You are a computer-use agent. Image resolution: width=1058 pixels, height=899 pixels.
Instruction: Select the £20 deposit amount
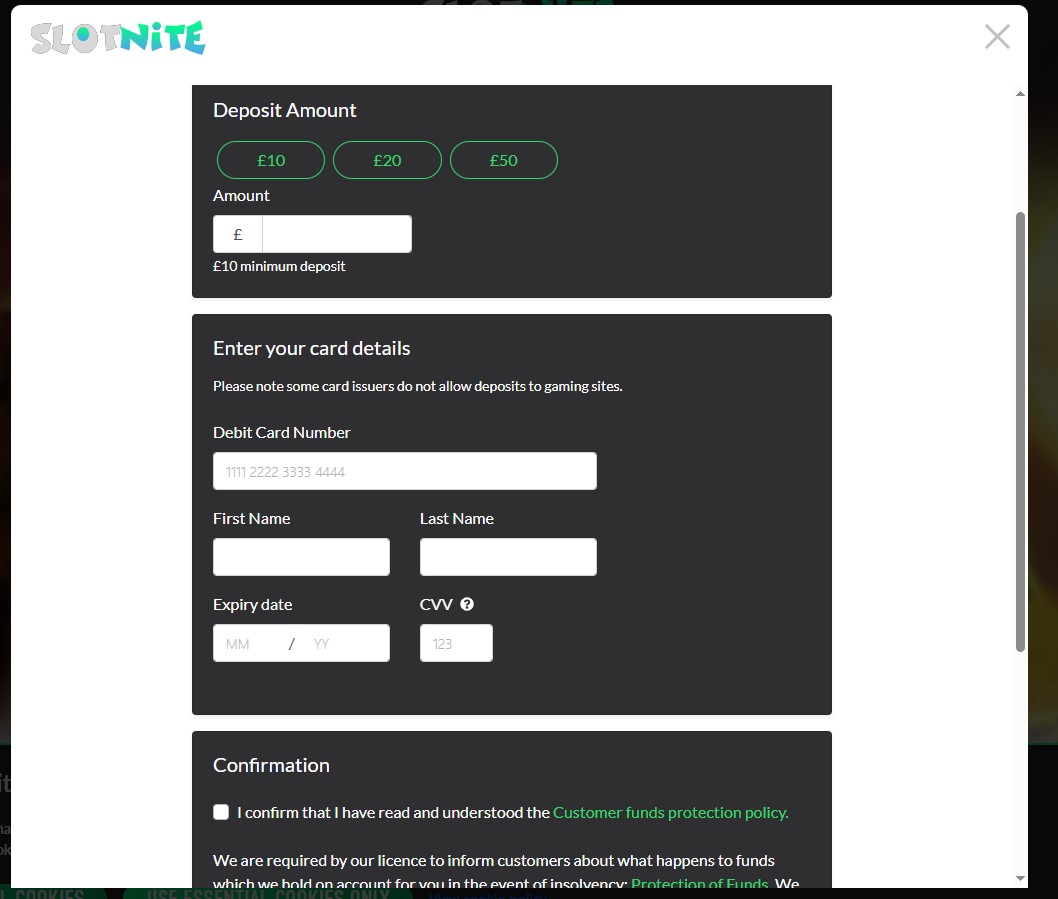[x=387, y=160]
